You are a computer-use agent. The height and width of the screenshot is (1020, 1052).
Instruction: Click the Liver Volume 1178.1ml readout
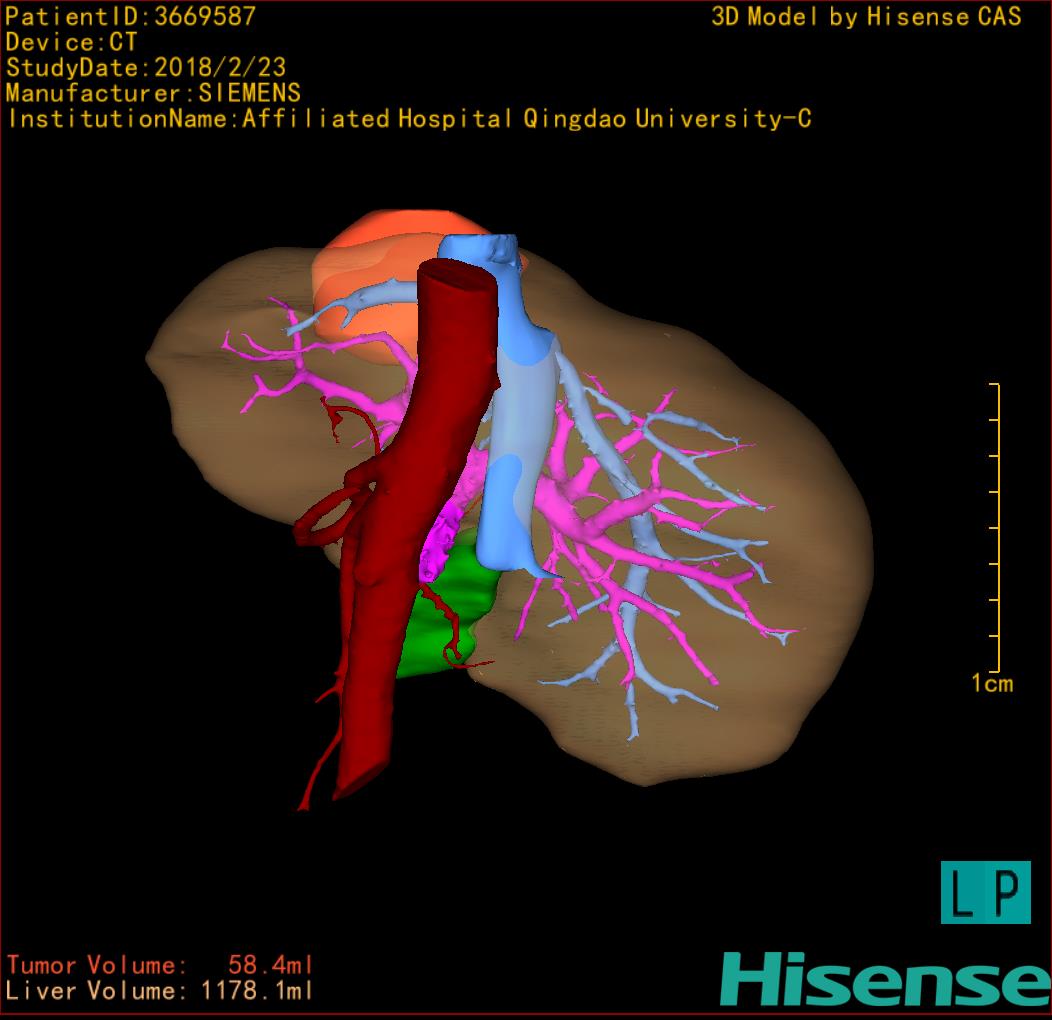click(160, 992)
